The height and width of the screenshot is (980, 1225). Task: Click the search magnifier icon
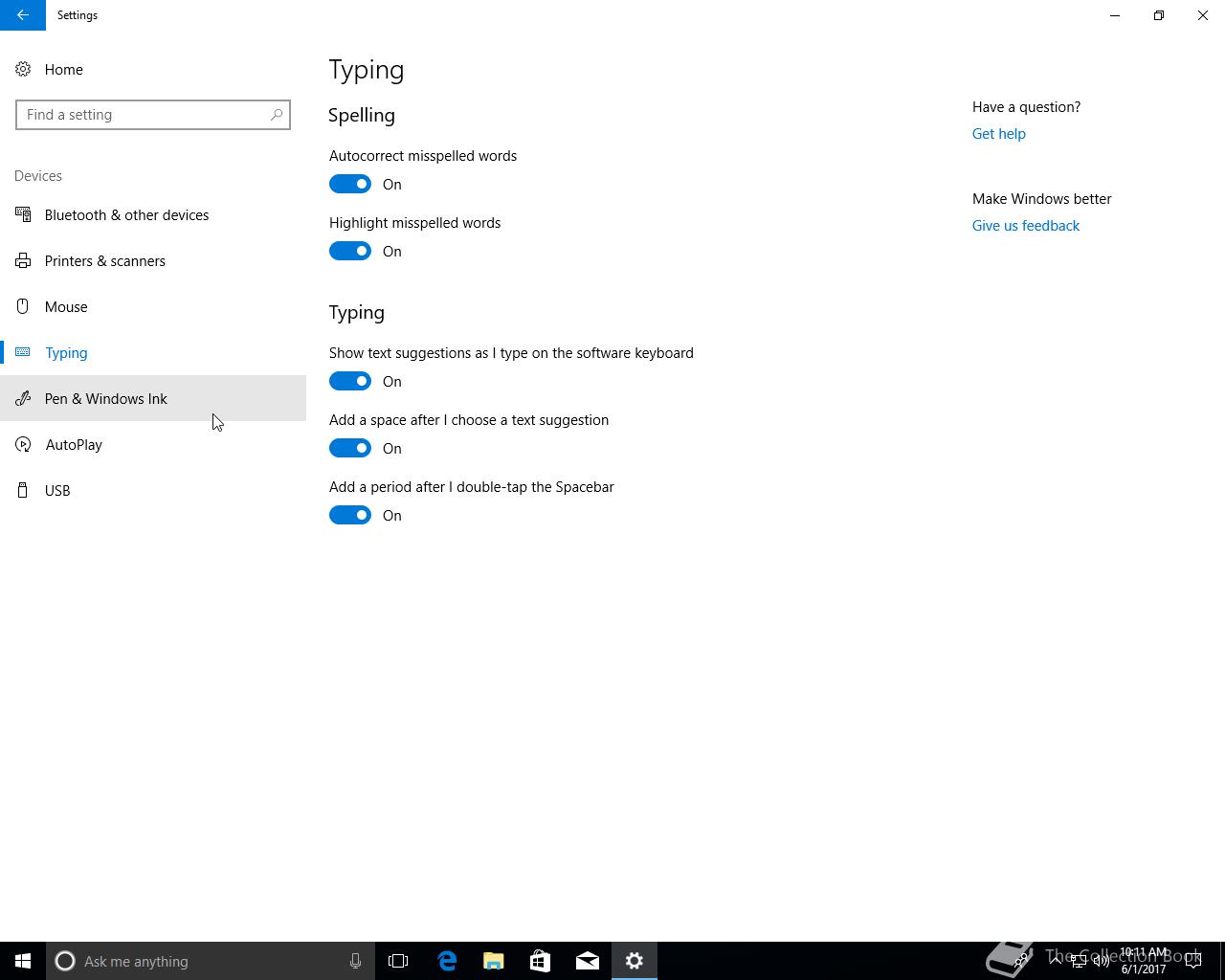click(x=277, y=115)
